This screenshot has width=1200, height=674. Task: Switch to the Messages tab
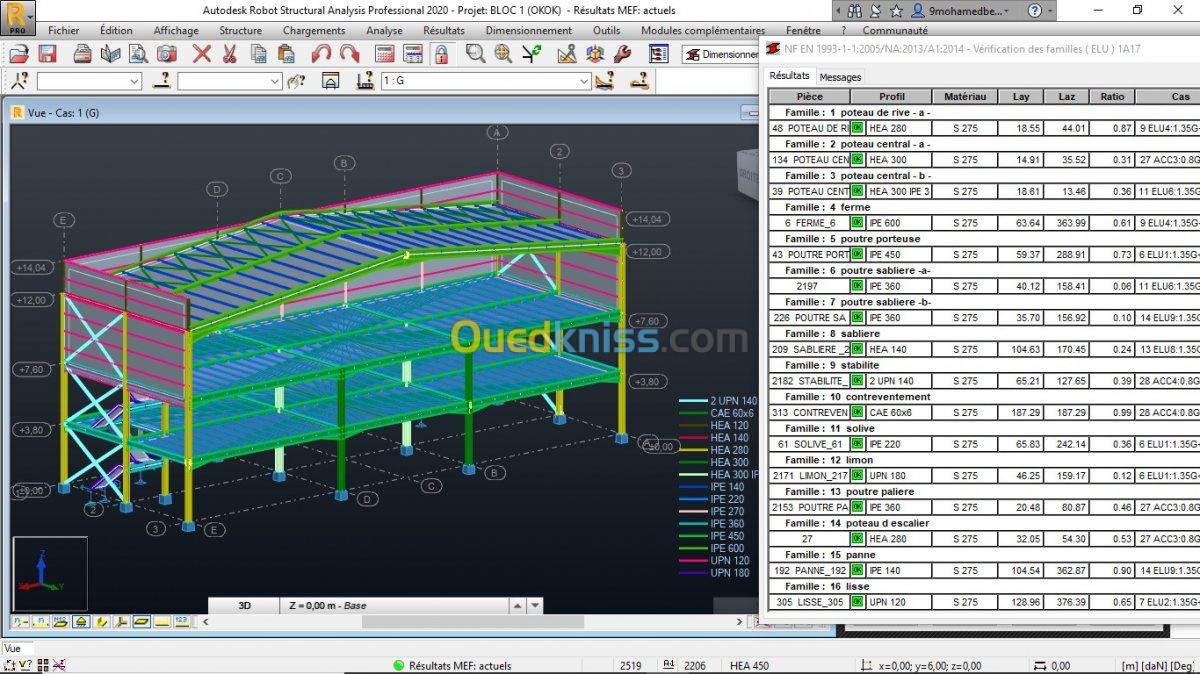click(x=840, y=77)
